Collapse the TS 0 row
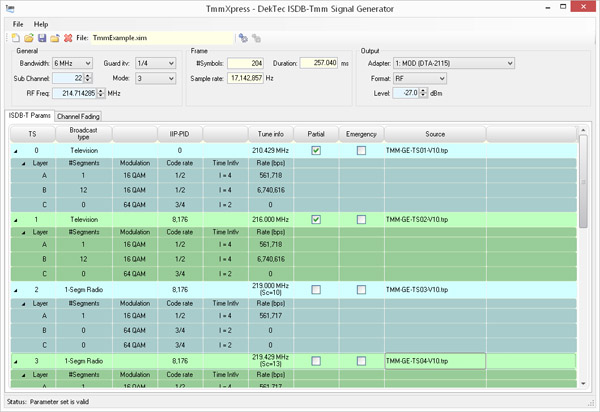The height and width of the screenshot is (412, 600). tap(16, 151)
